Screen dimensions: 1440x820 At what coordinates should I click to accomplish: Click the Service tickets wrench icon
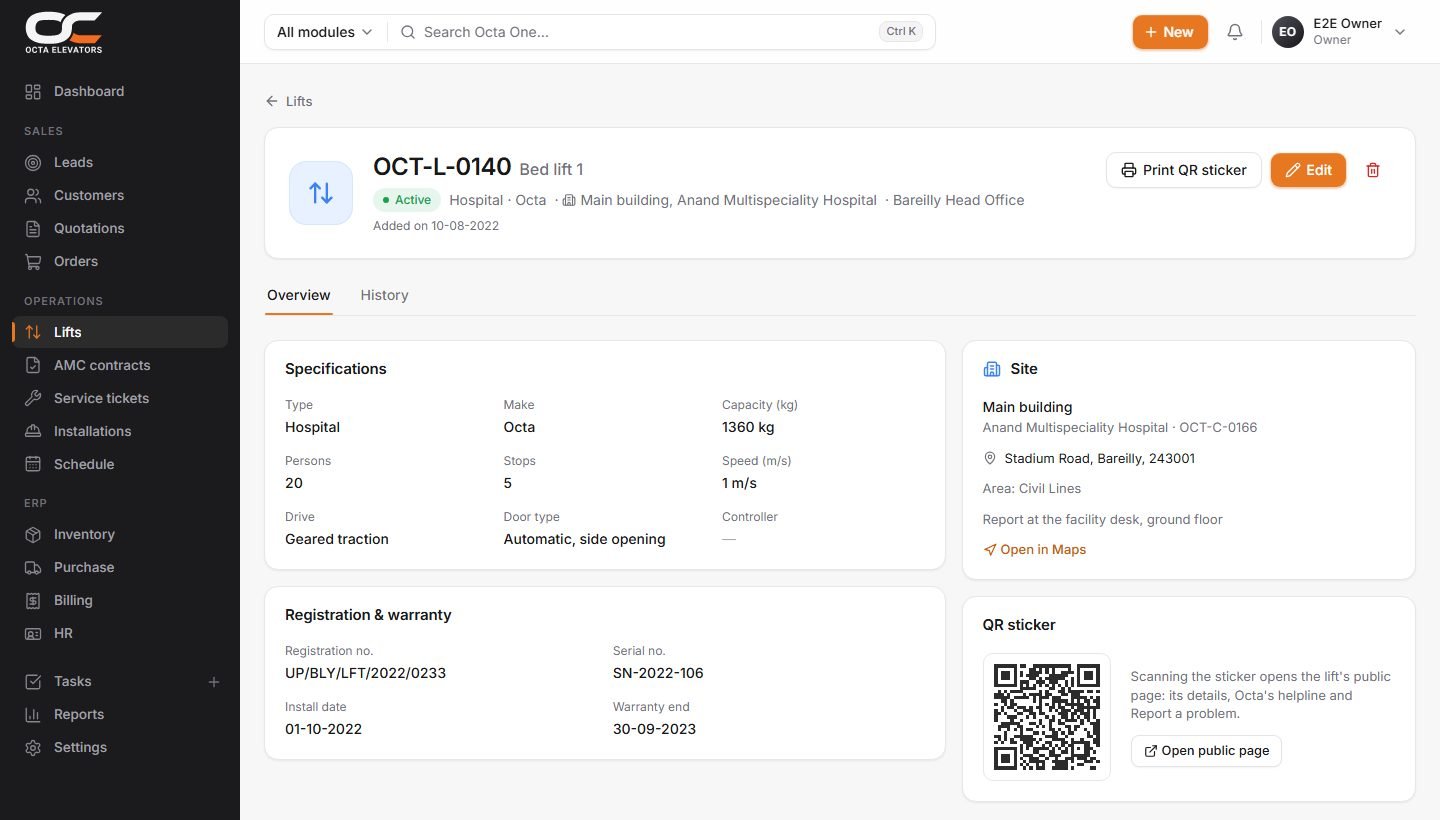pyautogui.click(x=33, y=399)
